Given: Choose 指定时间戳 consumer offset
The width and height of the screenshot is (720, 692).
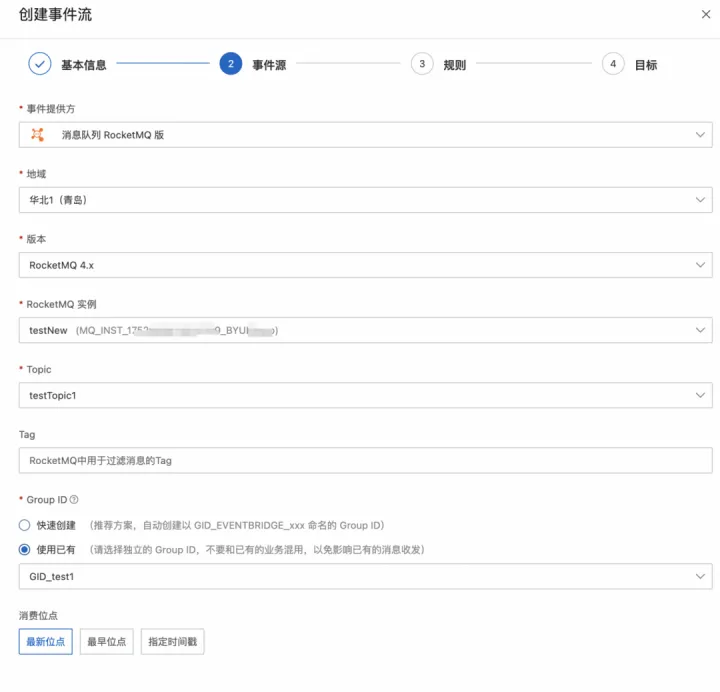Looking at the screenshot, I should pos(173,641).
